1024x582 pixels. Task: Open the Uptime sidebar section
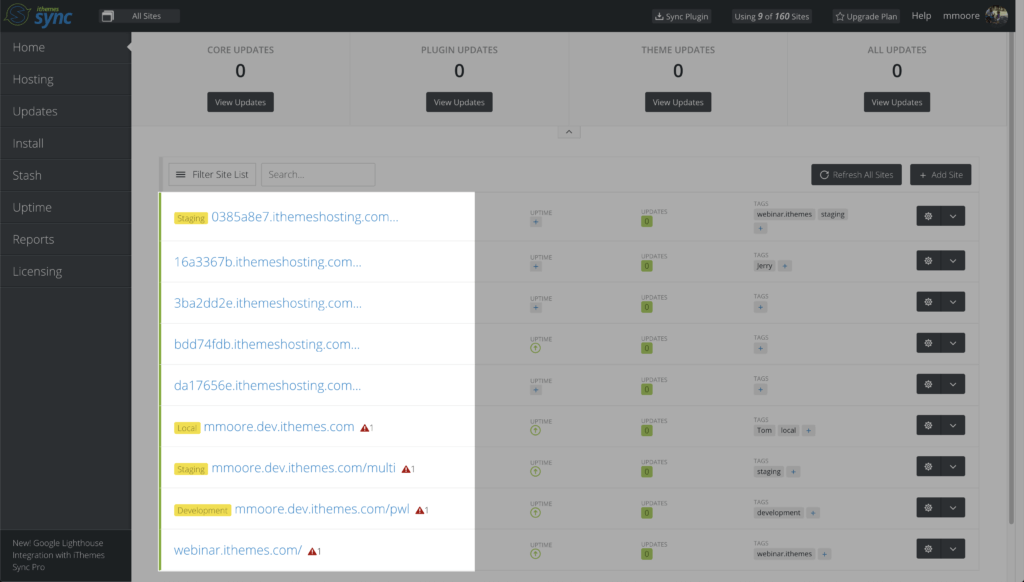pyautogui.click(x=65, y=208)
